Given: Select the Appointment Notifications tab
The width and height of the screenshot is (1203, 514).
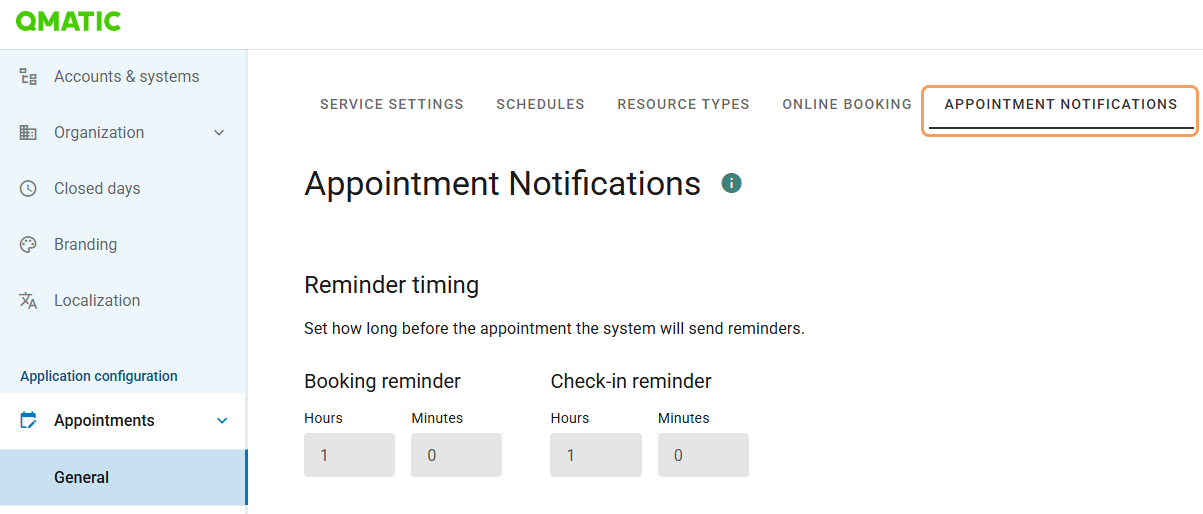Looking at the screenshot, I should (1060, 104).
